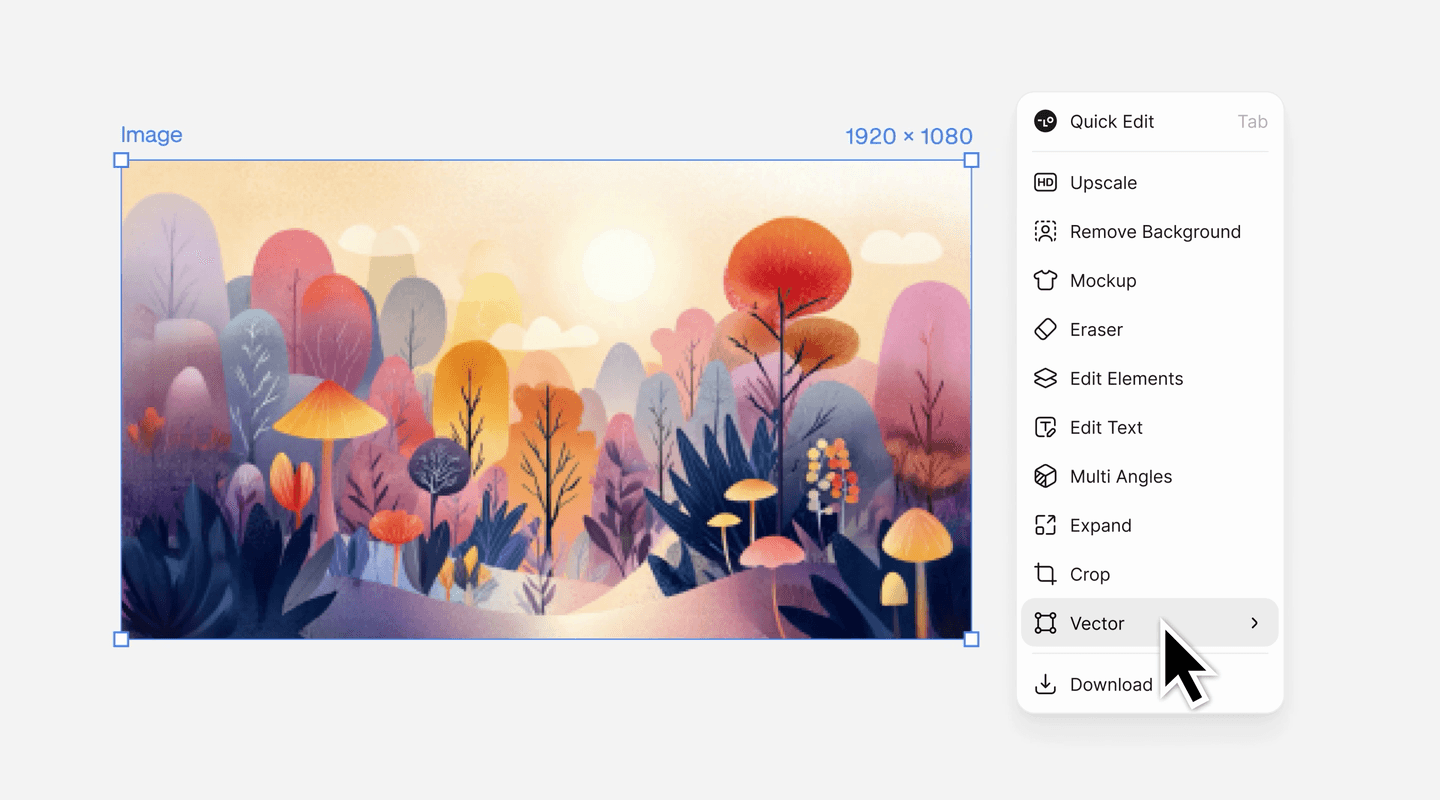Click the Expand arrows icon
The width and height of the screenshot is (1440, 800).
coord(1045,526)
